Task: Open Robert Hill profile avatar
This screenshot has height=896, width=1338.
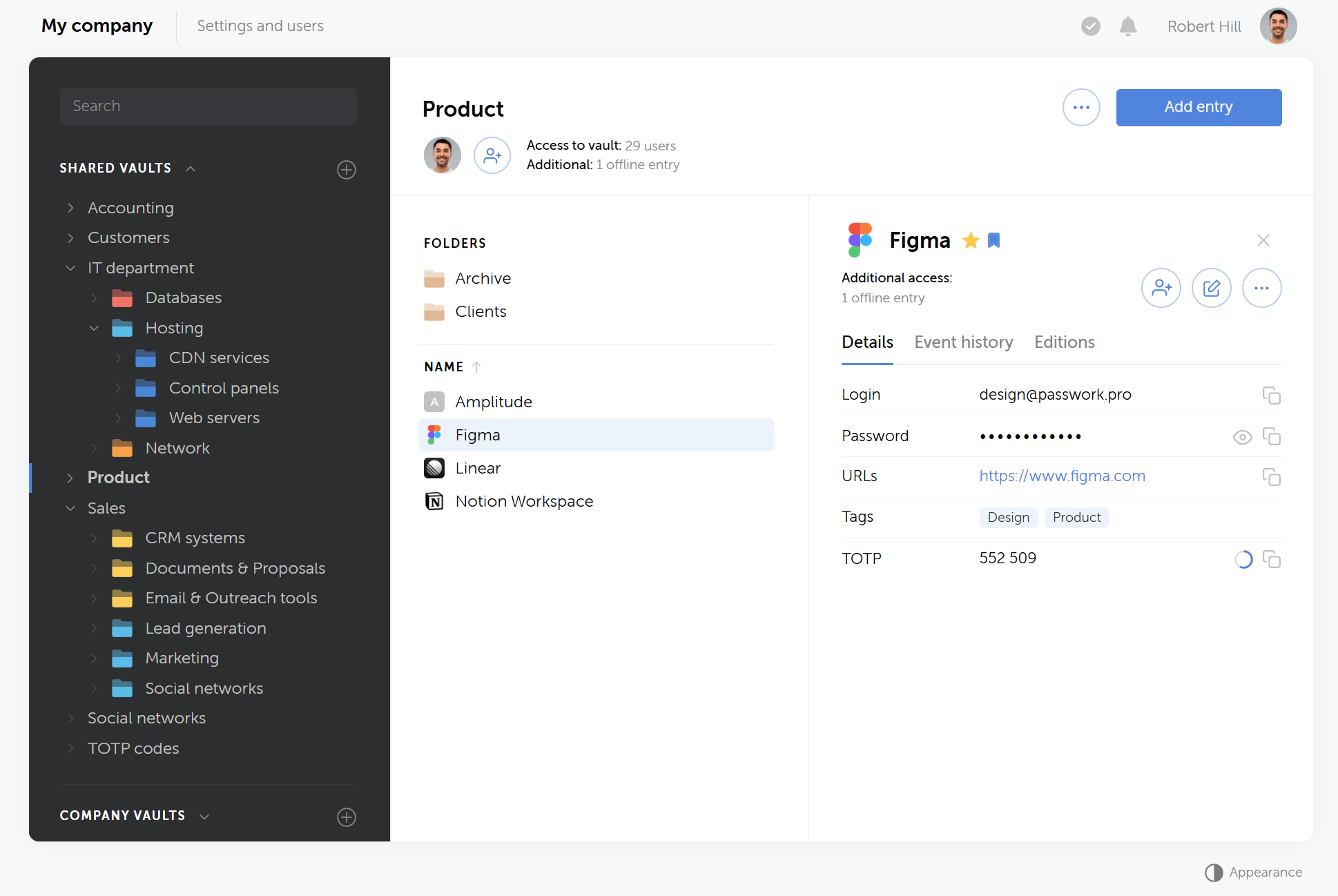Action: pos(1278,26)
